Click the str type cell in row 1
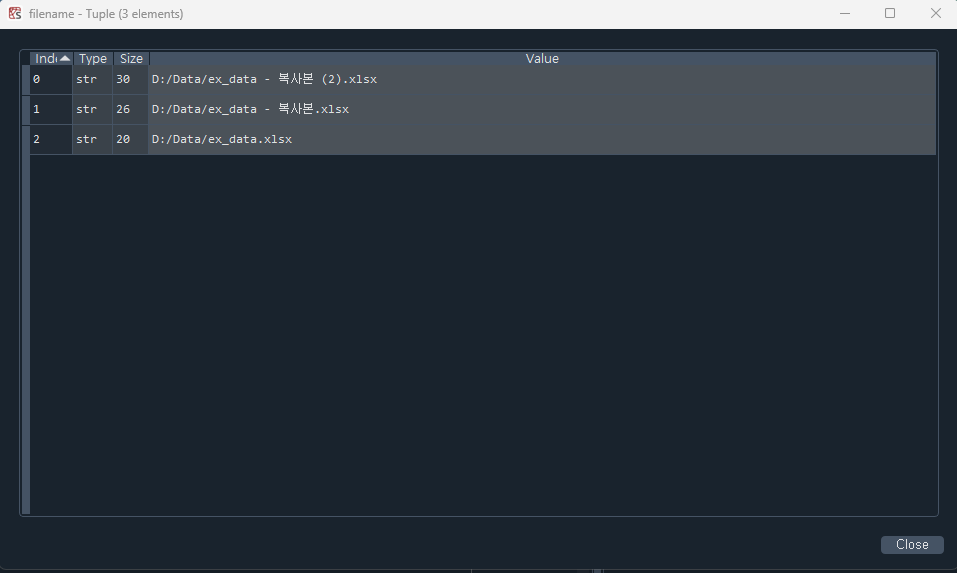 [93, 109]
